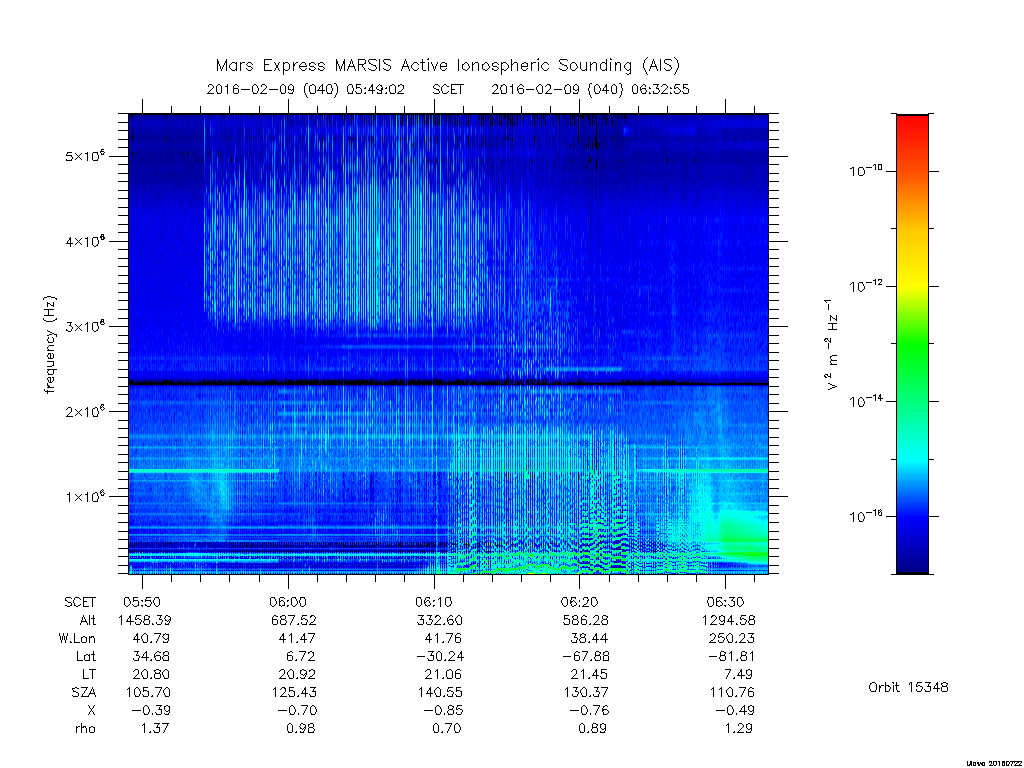Screen dimensions: 1024x768
Task: Click the 5×10⁶ frequency axis tick label
Action: (x=85, y=157)
